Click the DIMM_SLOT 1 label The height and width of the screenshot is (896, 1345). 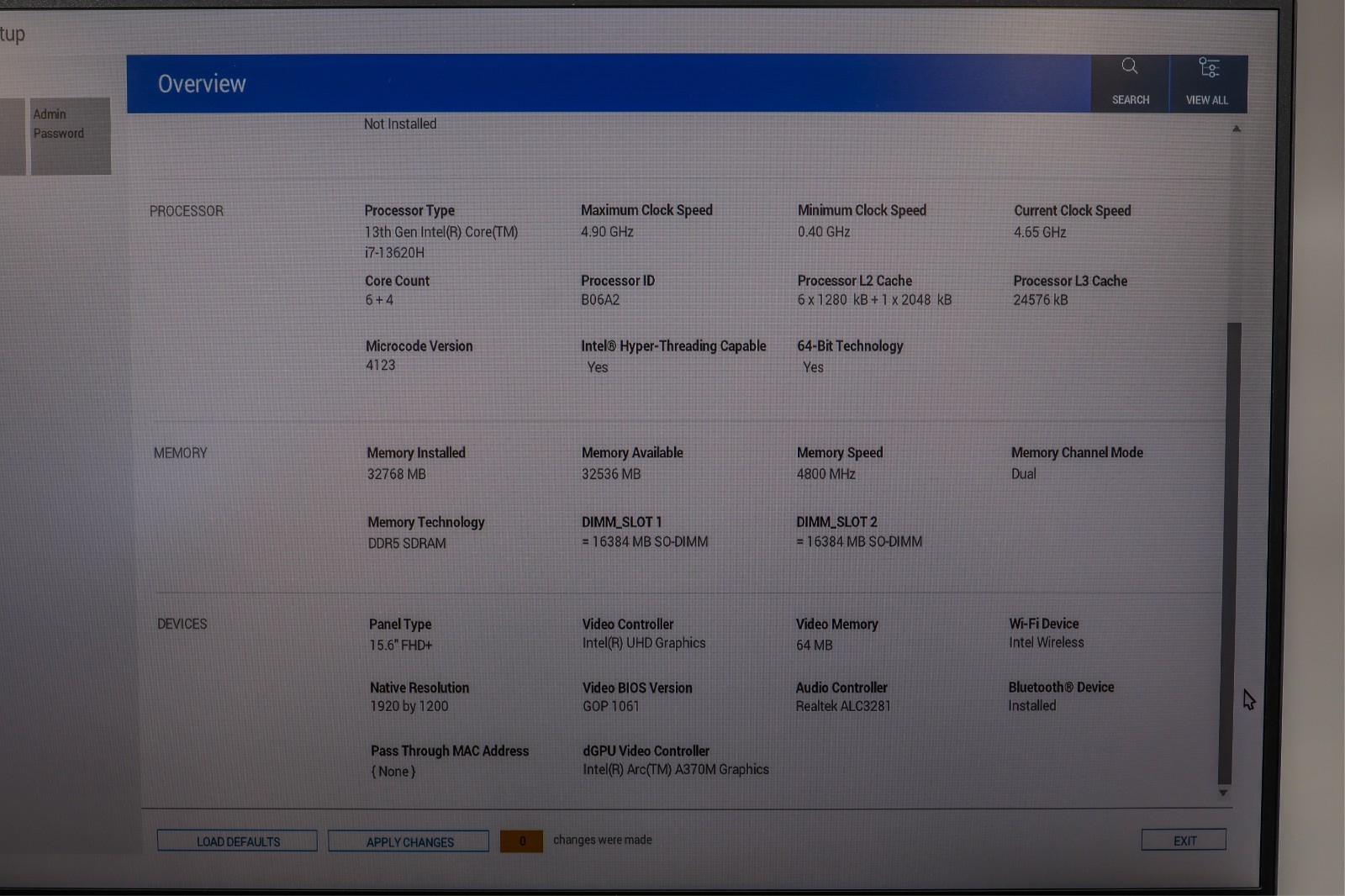622,523
